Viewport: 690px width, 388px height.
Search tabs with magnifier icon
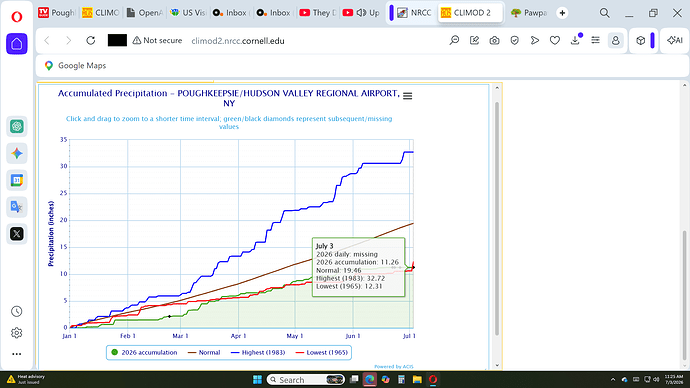click(605, 13)
